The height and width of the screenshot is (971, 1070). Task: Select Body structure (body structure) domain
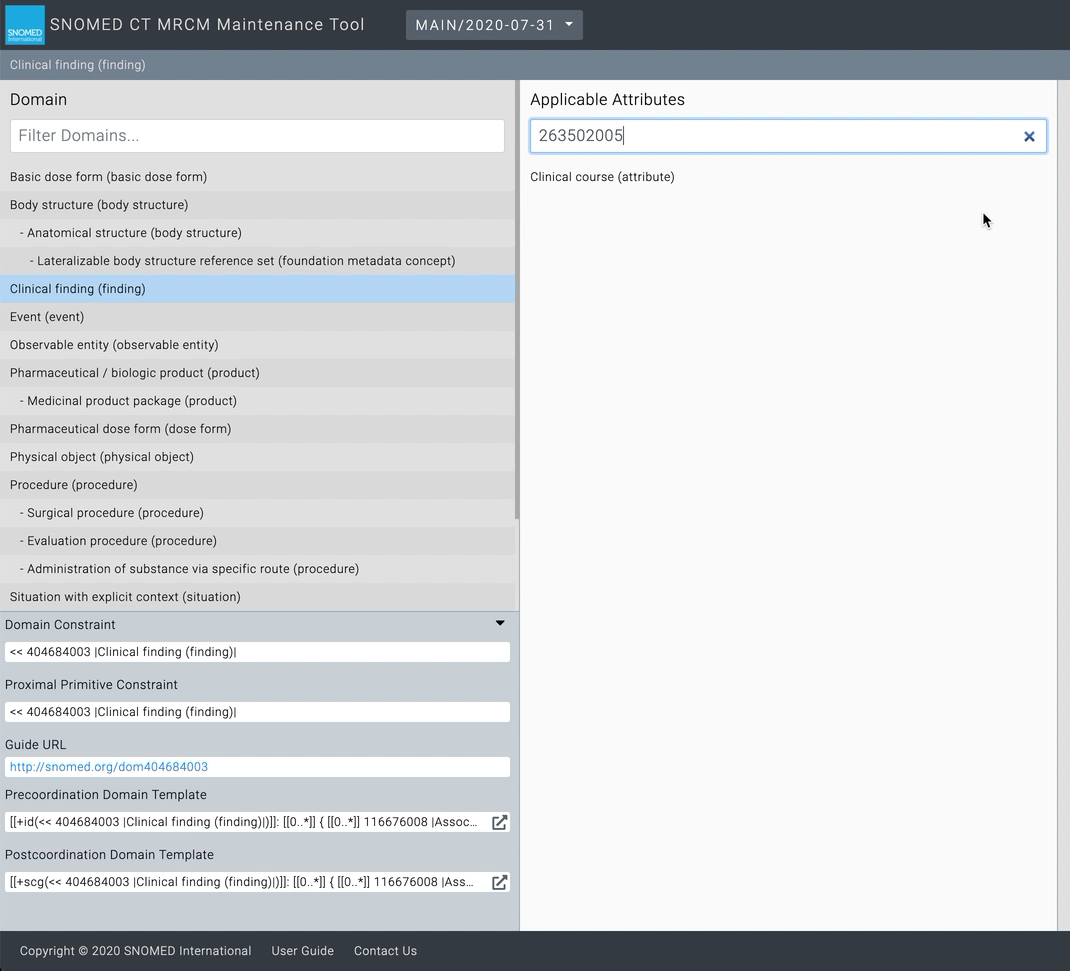(257, 205)
